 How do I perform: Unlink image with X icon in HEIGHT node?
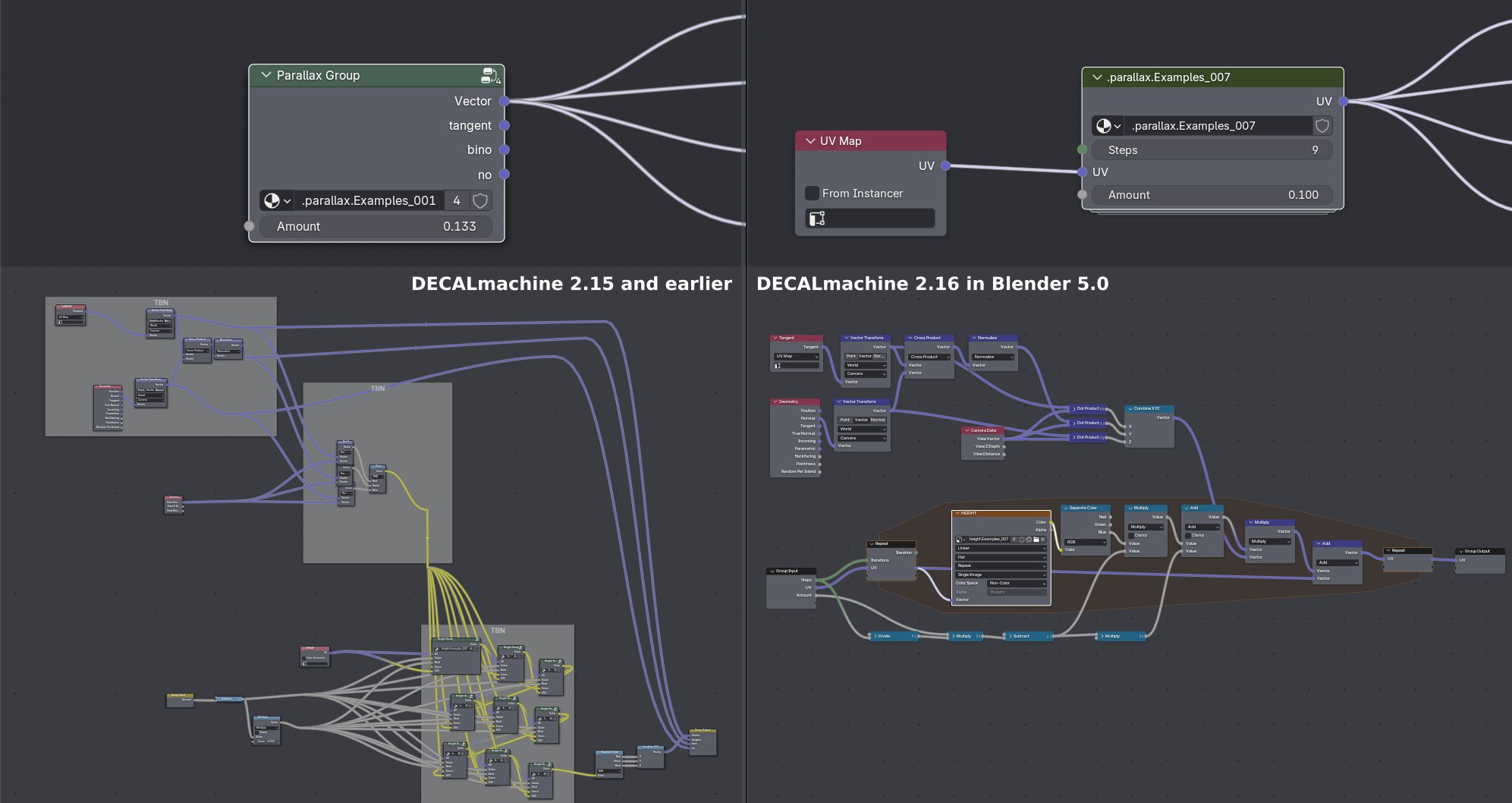pos(1043,540)
